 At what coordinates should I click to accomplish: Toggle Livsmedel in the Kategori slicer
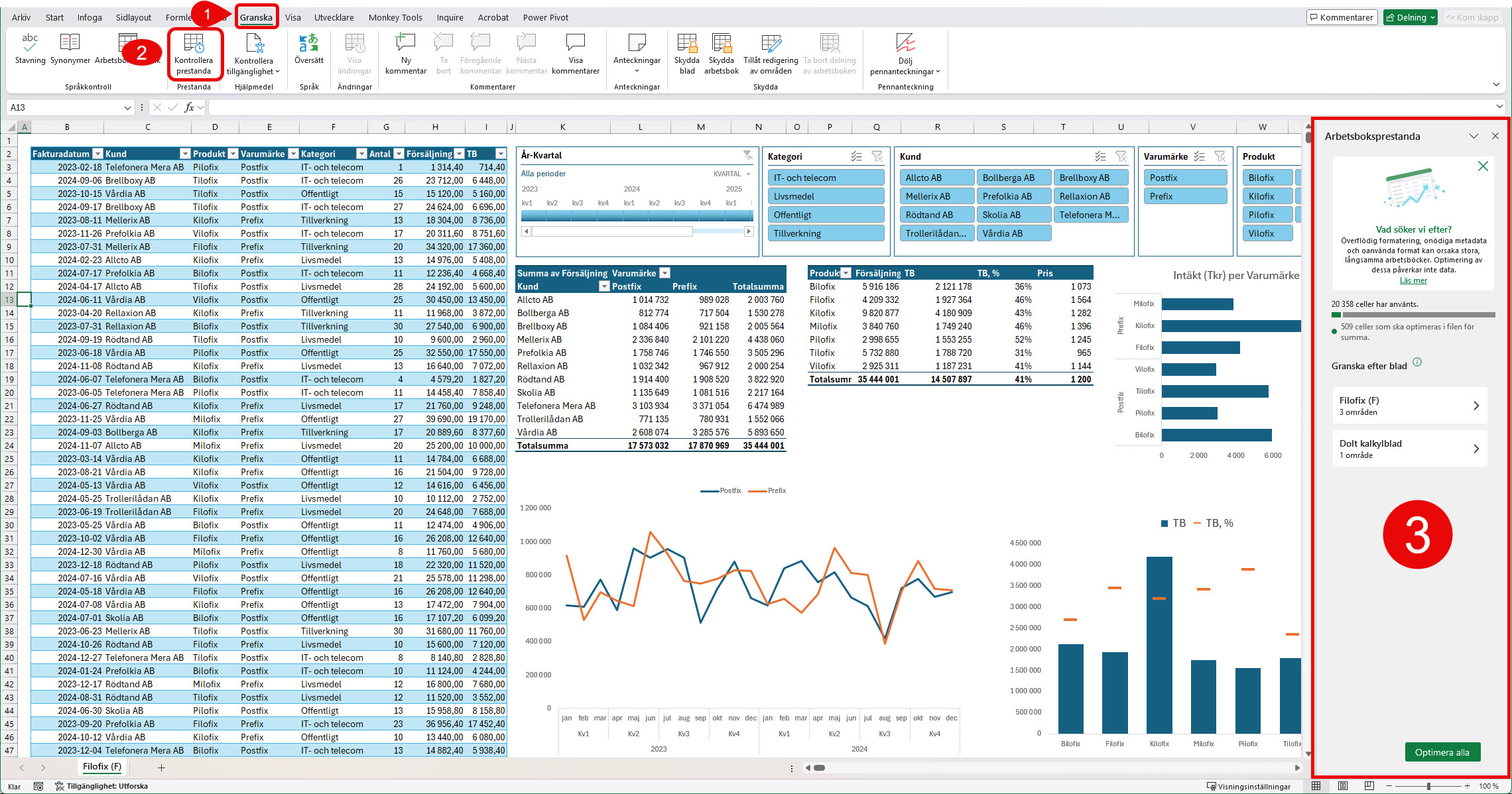click(826, 196)
